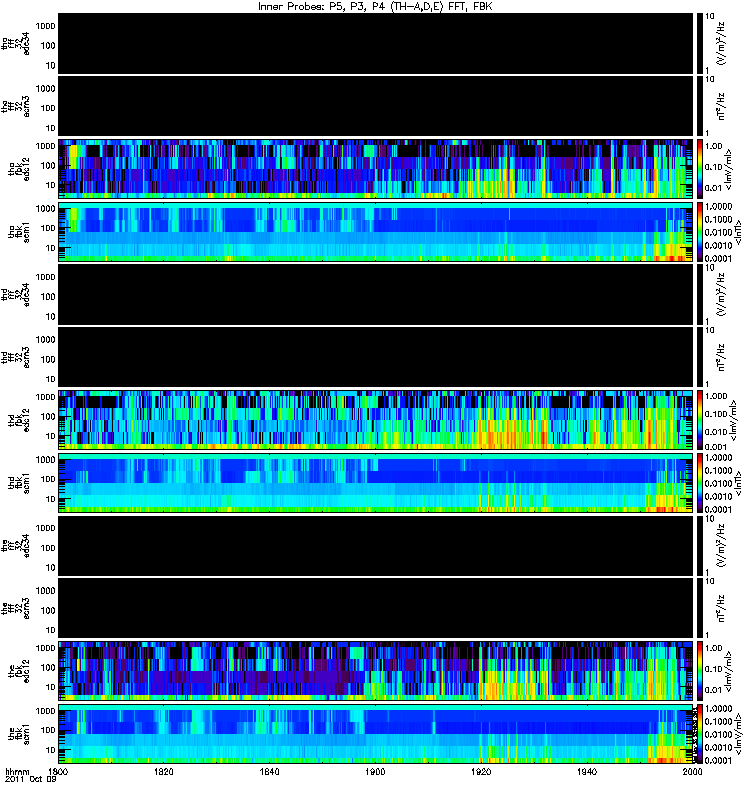Click the (V/m)²/Hz unit label of tha edc34

[721, 43]
